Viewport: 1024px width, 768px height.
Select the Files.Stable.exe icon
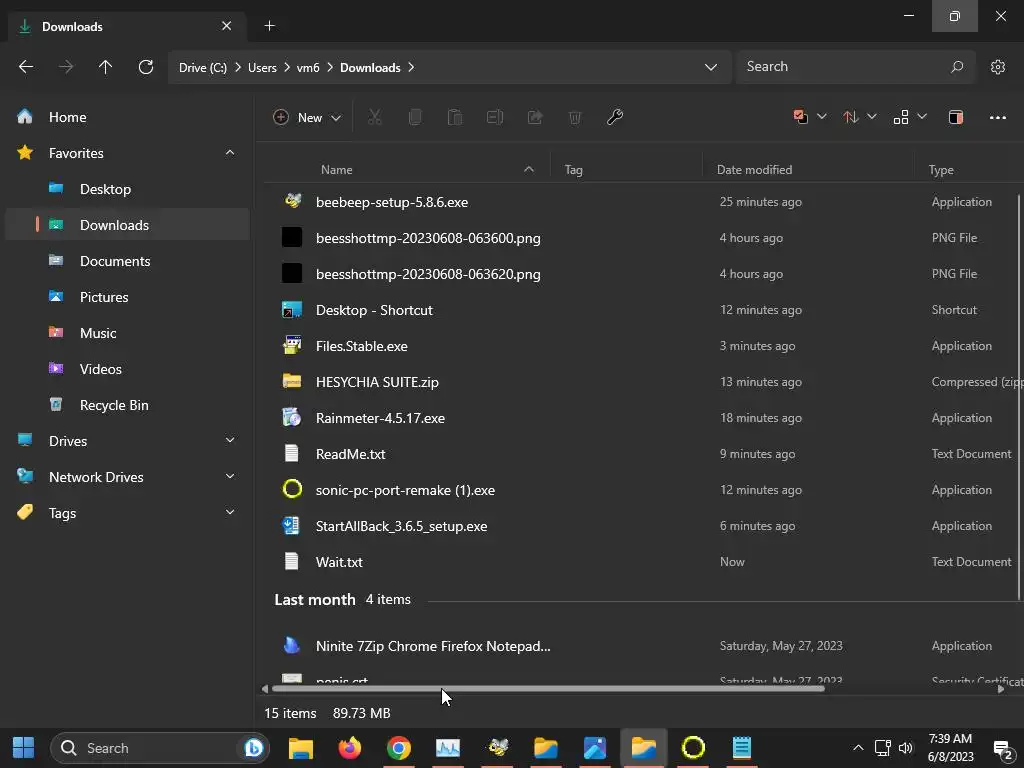(x=291, y=345)
